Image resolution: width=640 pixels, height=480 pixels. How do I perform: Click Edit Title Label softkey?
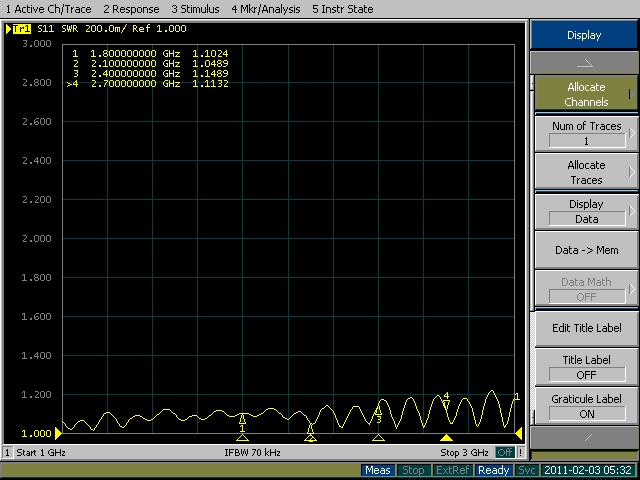click(586, 328)
